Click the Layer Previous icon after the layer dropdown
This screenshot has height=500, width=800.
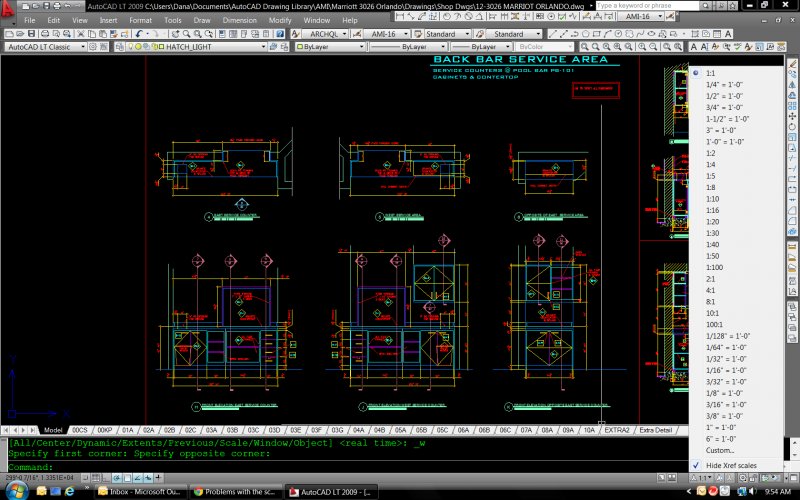coord(284,47)
